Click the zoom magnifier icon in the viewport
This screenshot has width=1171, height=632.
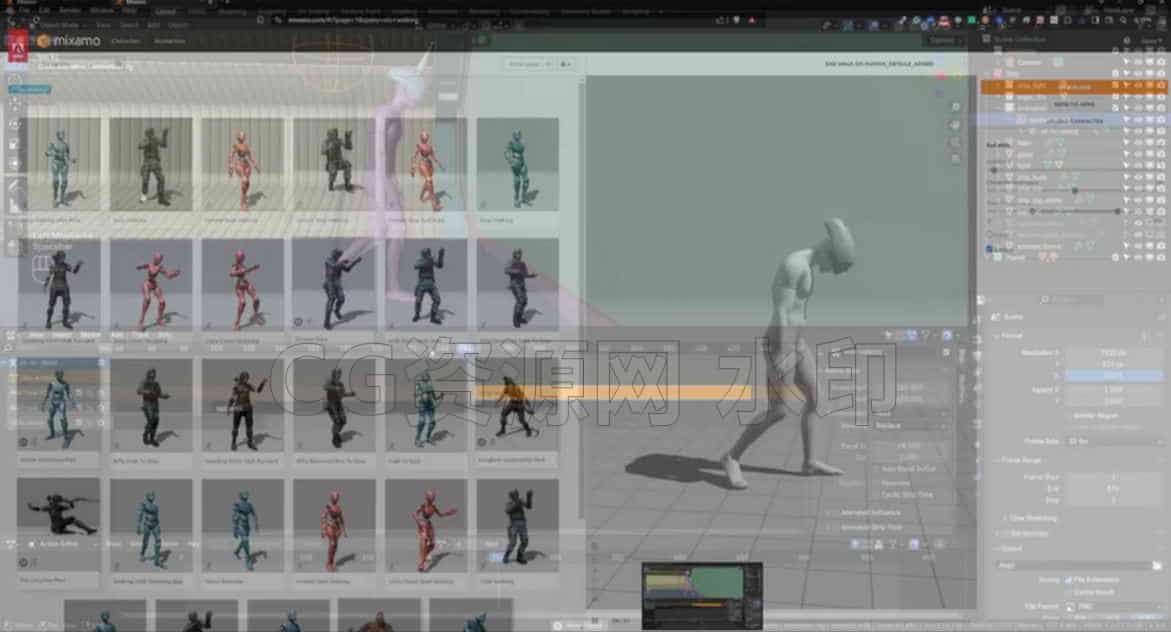(955, 107)
